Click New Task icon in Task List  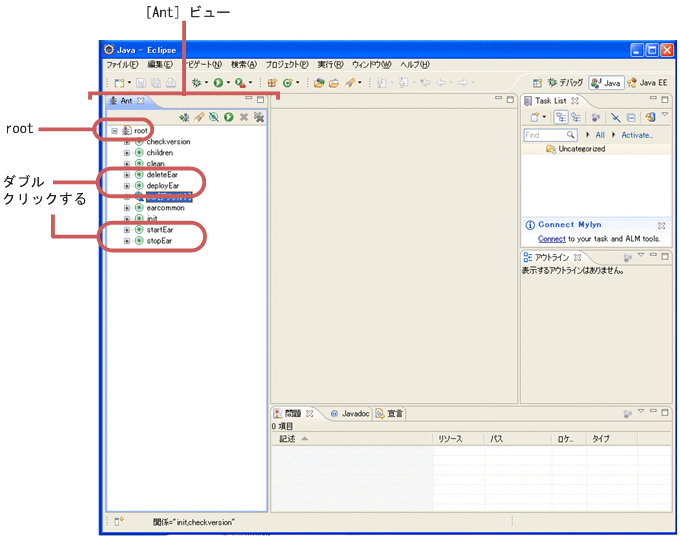(534, 117)
